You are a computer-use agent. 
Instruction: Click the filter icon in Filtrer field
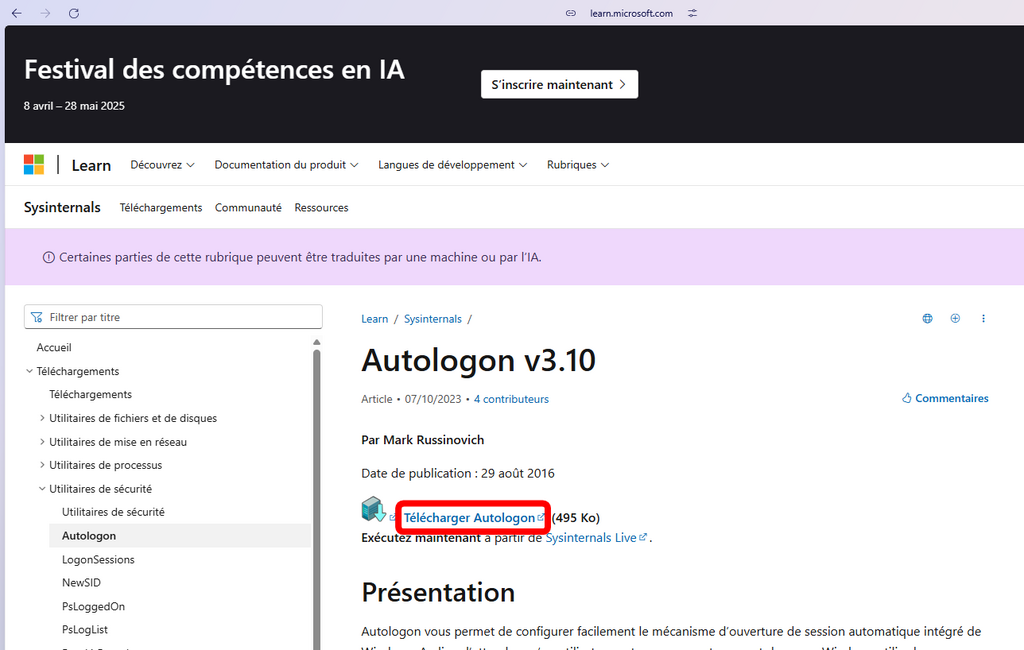[x=37, y=317]
